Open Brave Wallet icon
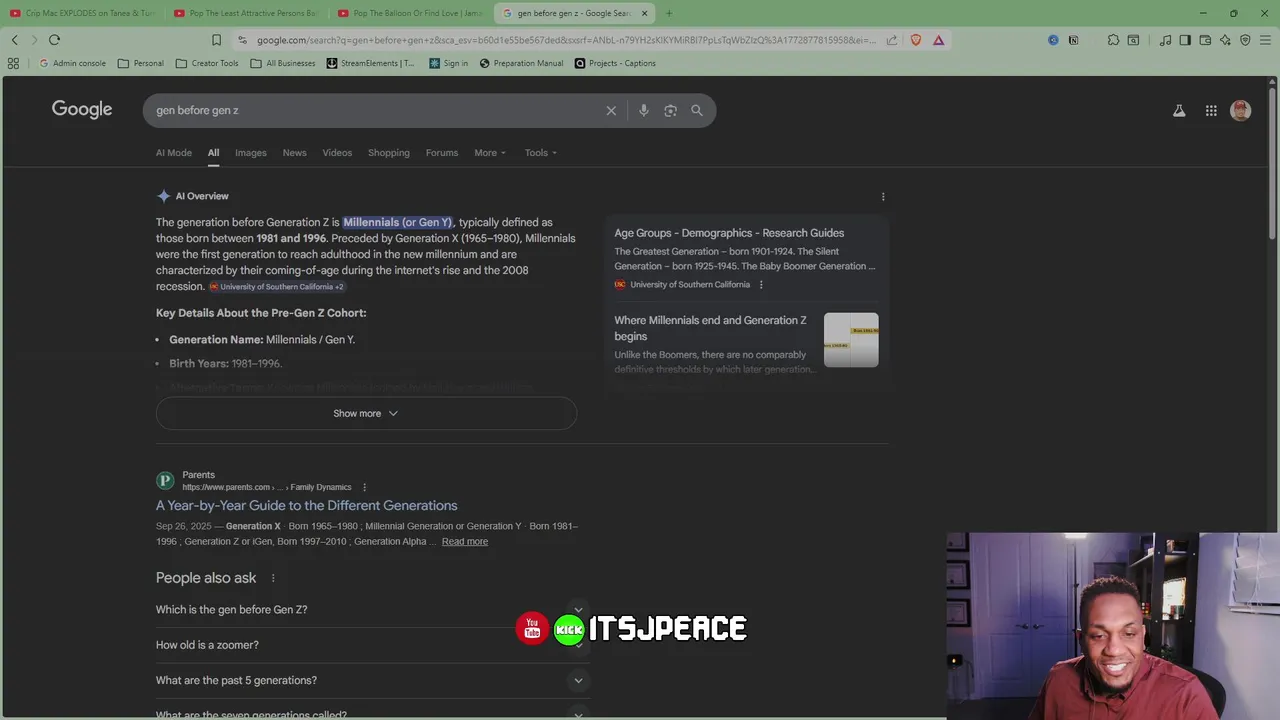This screenshot has height=720, width=1280. click(1205, 40)
